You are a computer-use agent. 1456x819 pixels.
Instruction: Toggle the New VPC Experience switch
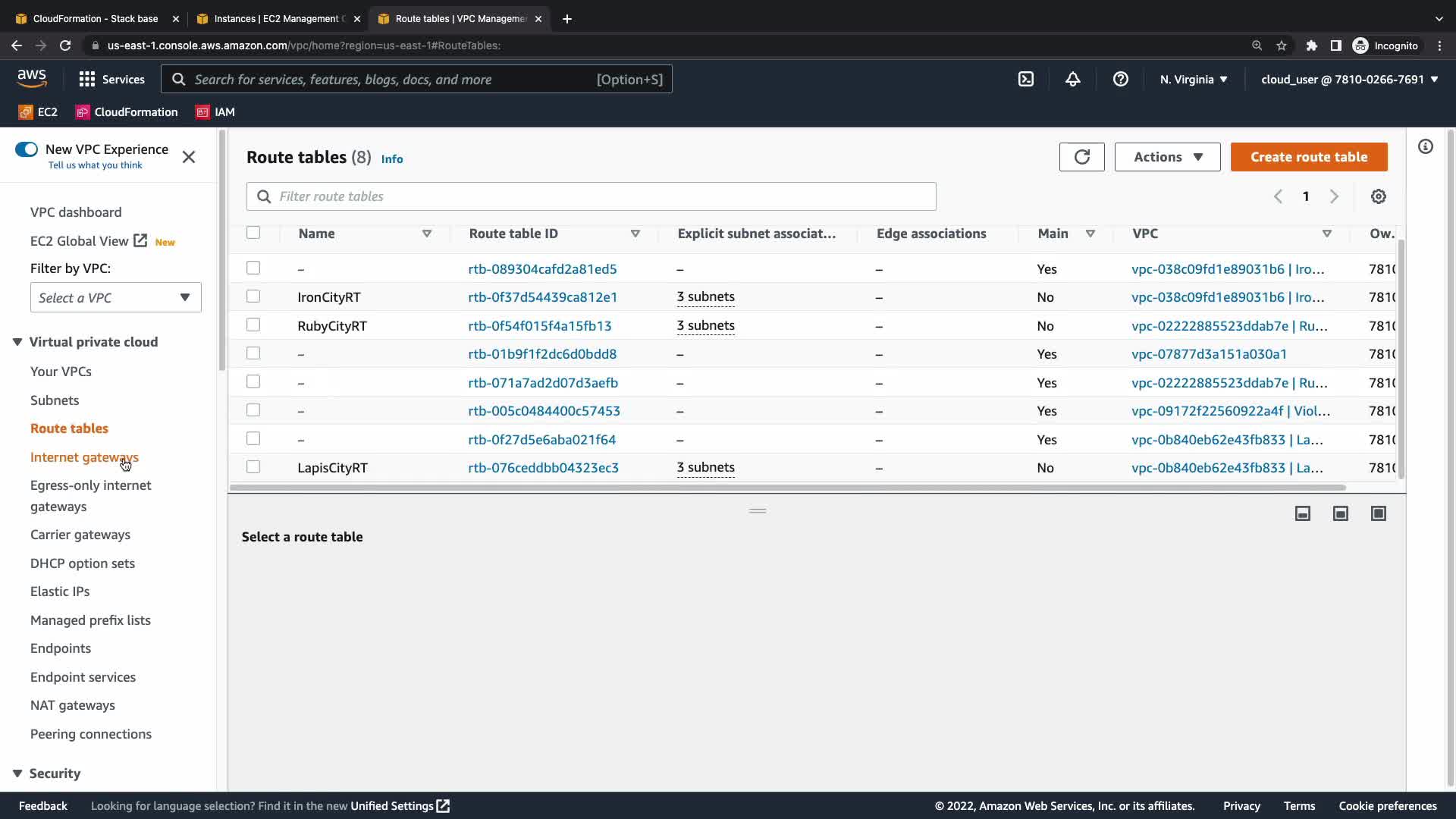[x=27, y=149]
